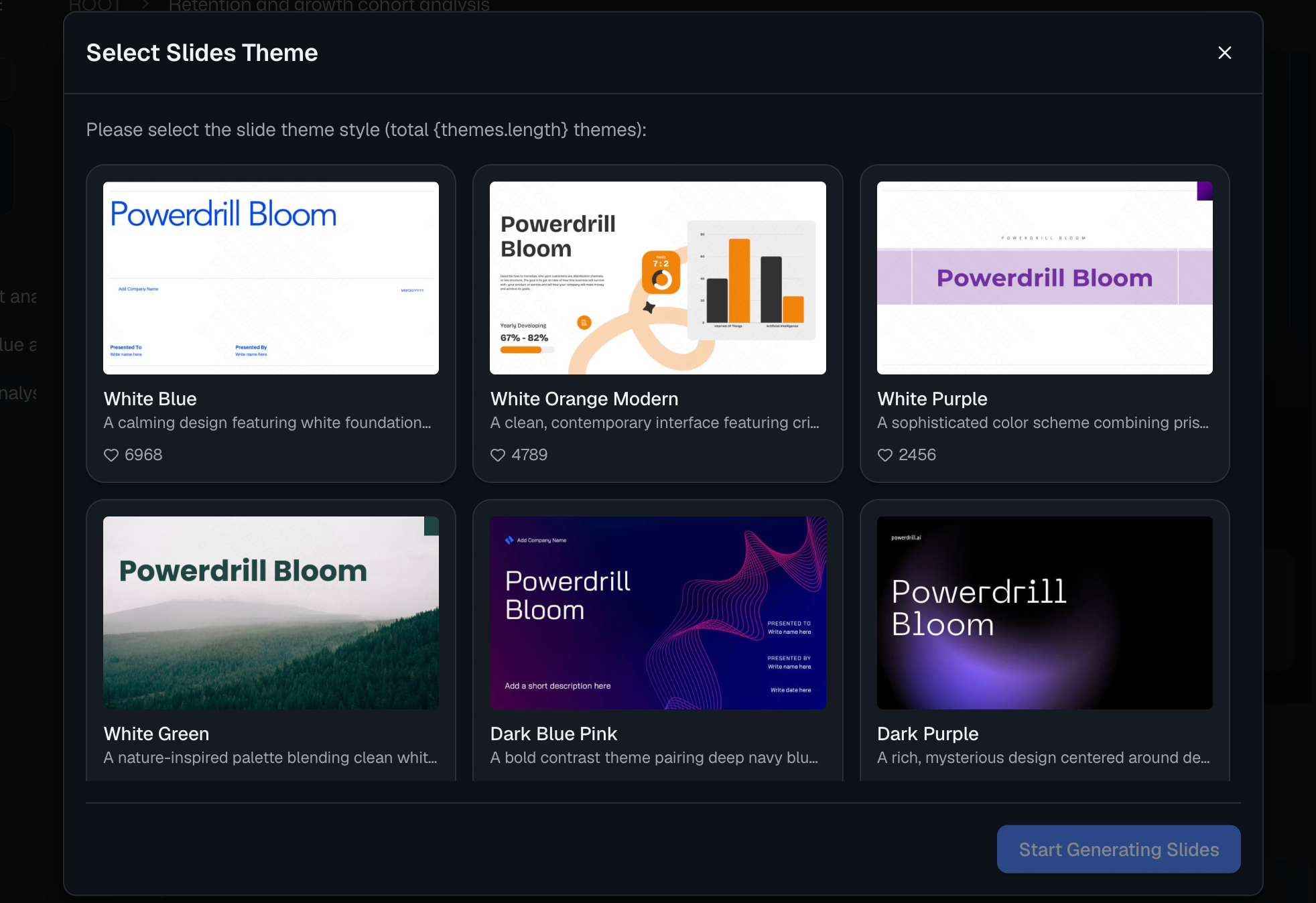Select the Dark Blue Pink theme thumbnail
Viewport: 1316px width, 903px height.
point(657,612)
